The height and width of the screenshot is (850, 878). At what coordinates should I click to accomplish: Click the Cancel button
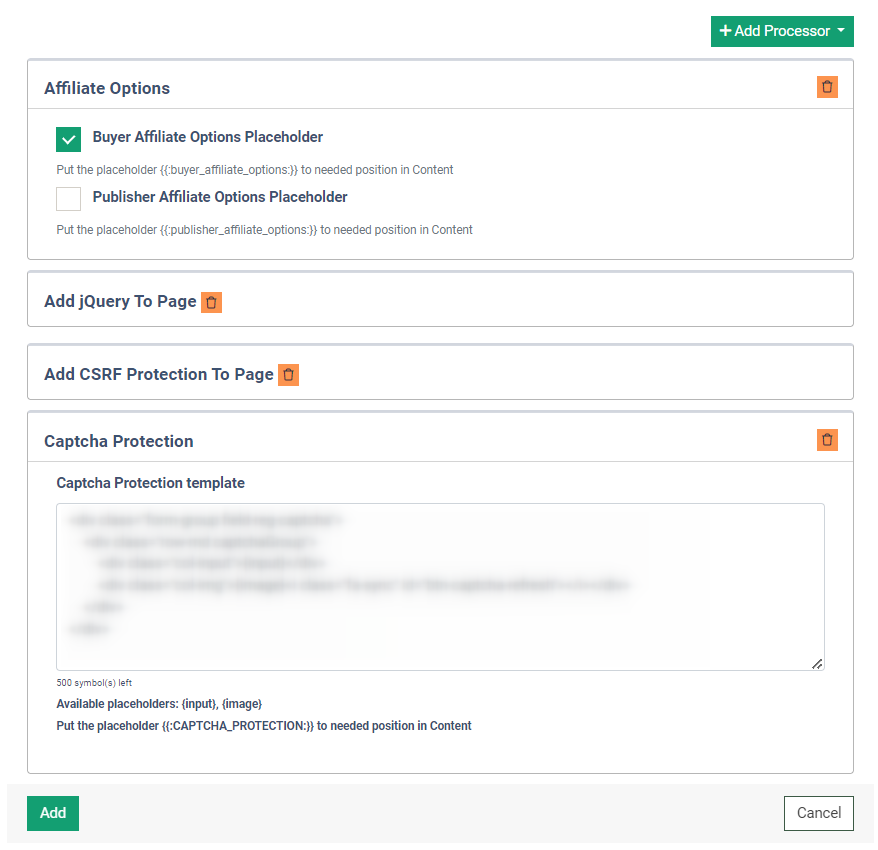click(818, 813)
